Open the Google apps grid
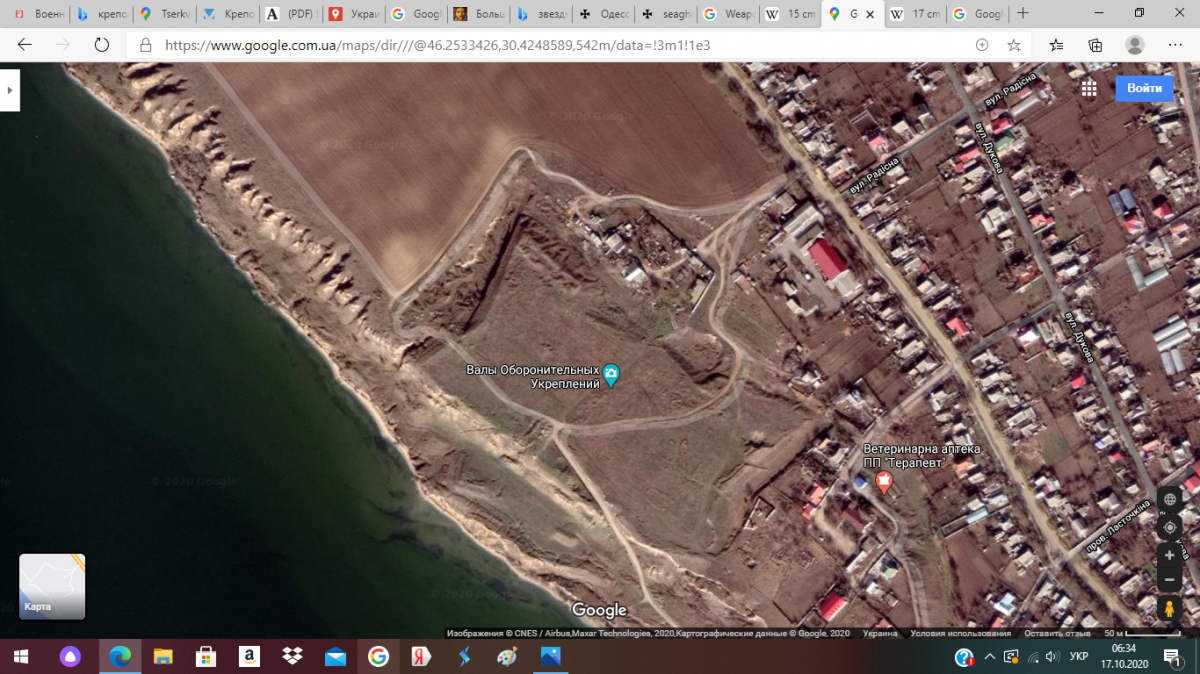Viewport: 1200px width, 674px height. pos(1089,88)
